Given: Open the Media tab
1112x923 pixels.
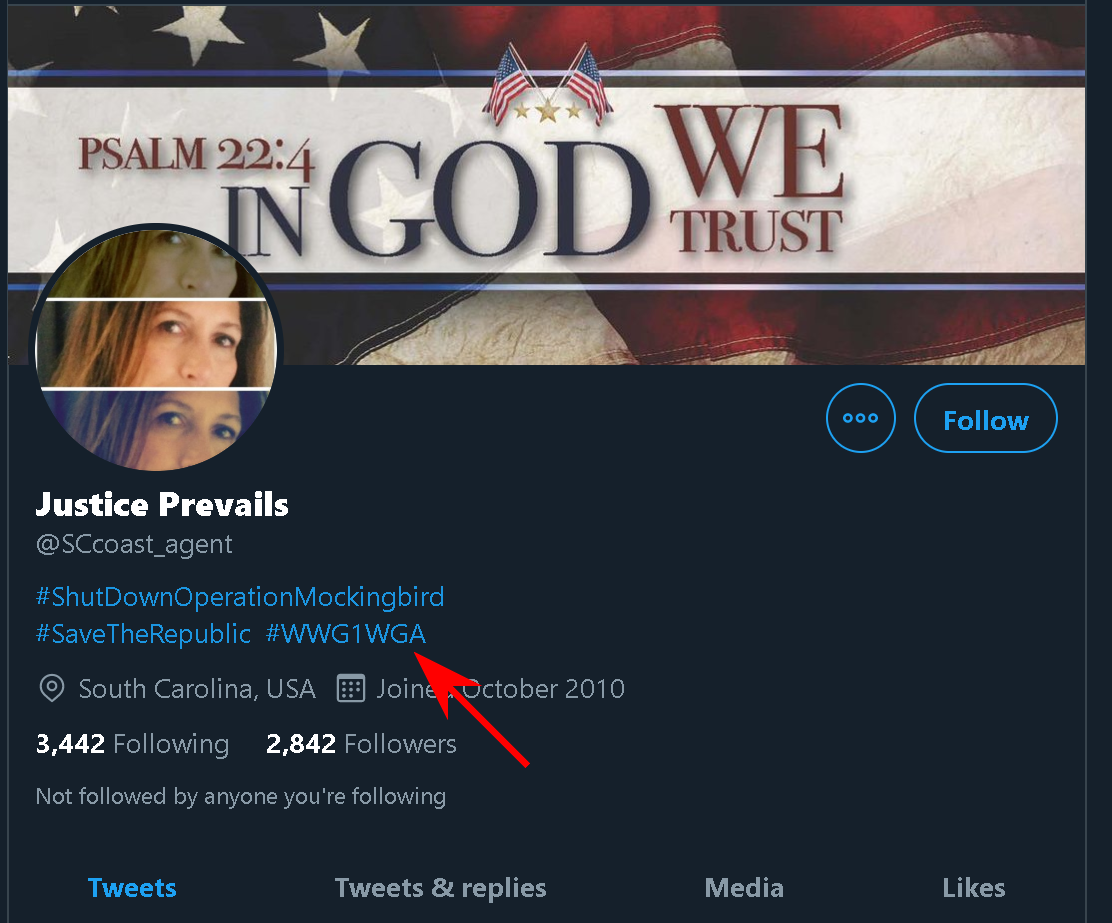Looking at the screenshot, I should coord(744,888).
